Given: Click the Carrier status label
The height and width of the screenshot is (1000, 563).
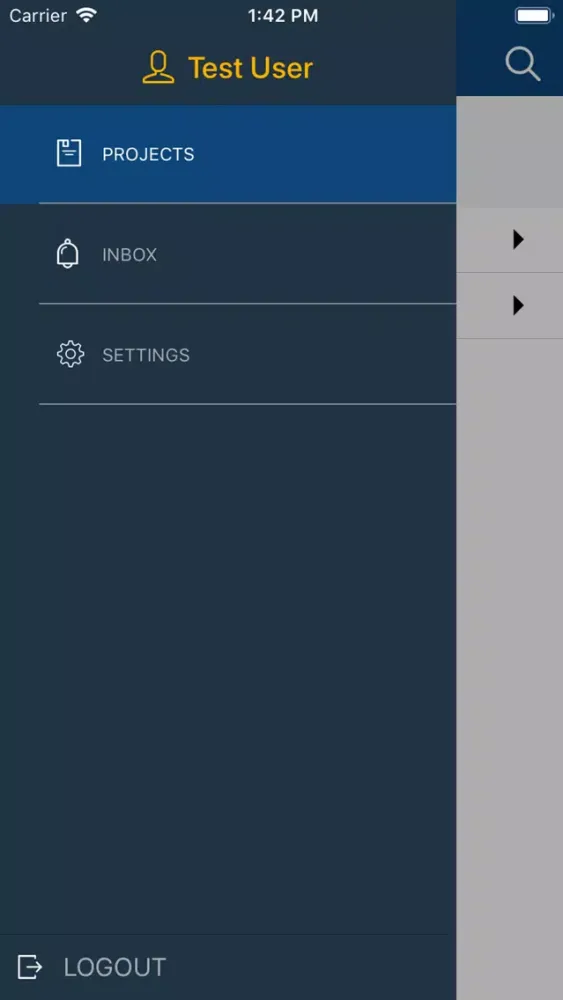Looking at the screenshot, I should tap(38, 15).
